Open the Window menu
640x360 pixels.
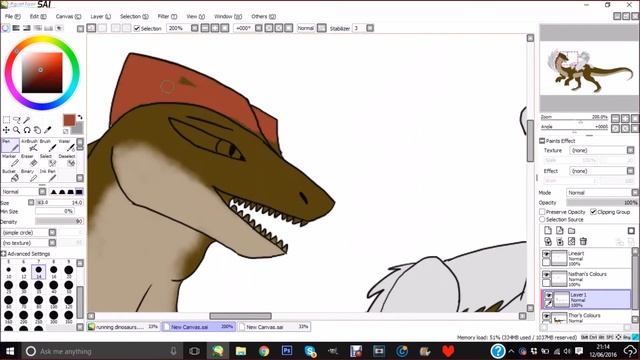click(228, 16)
